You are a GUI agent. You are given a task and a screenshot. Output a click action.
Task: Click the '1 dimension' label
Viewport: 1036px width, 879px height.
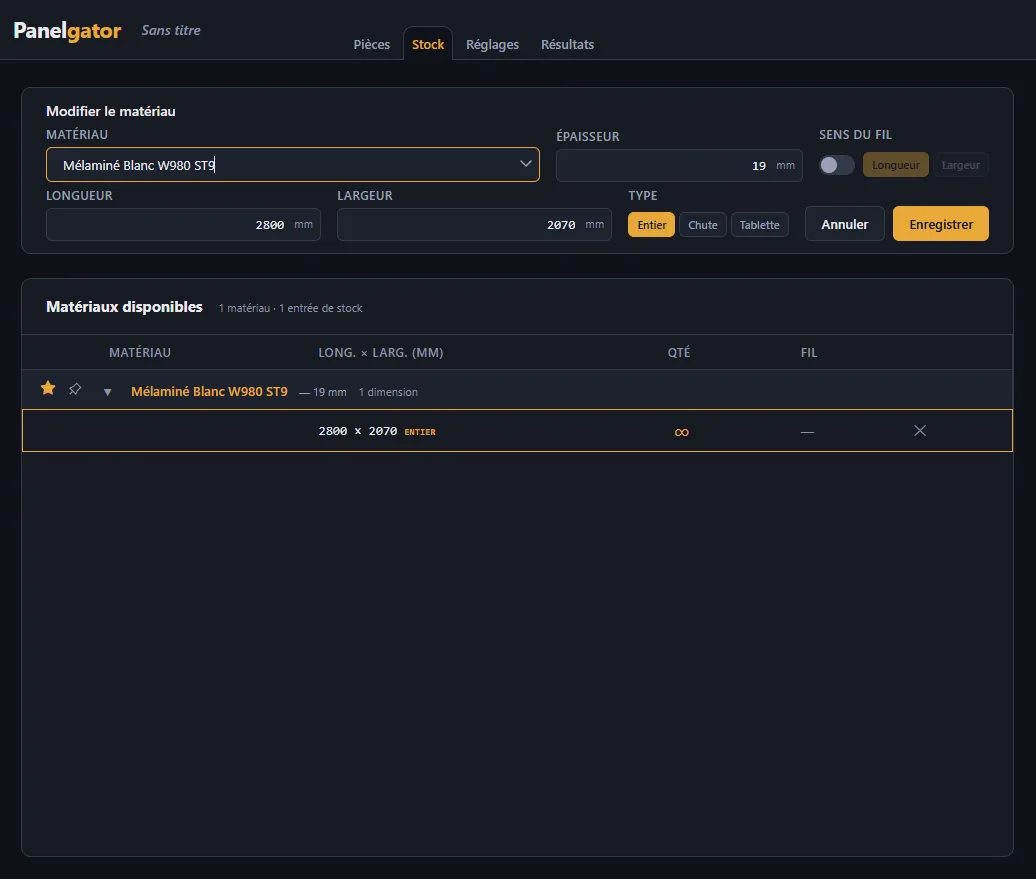pos(388,392)
